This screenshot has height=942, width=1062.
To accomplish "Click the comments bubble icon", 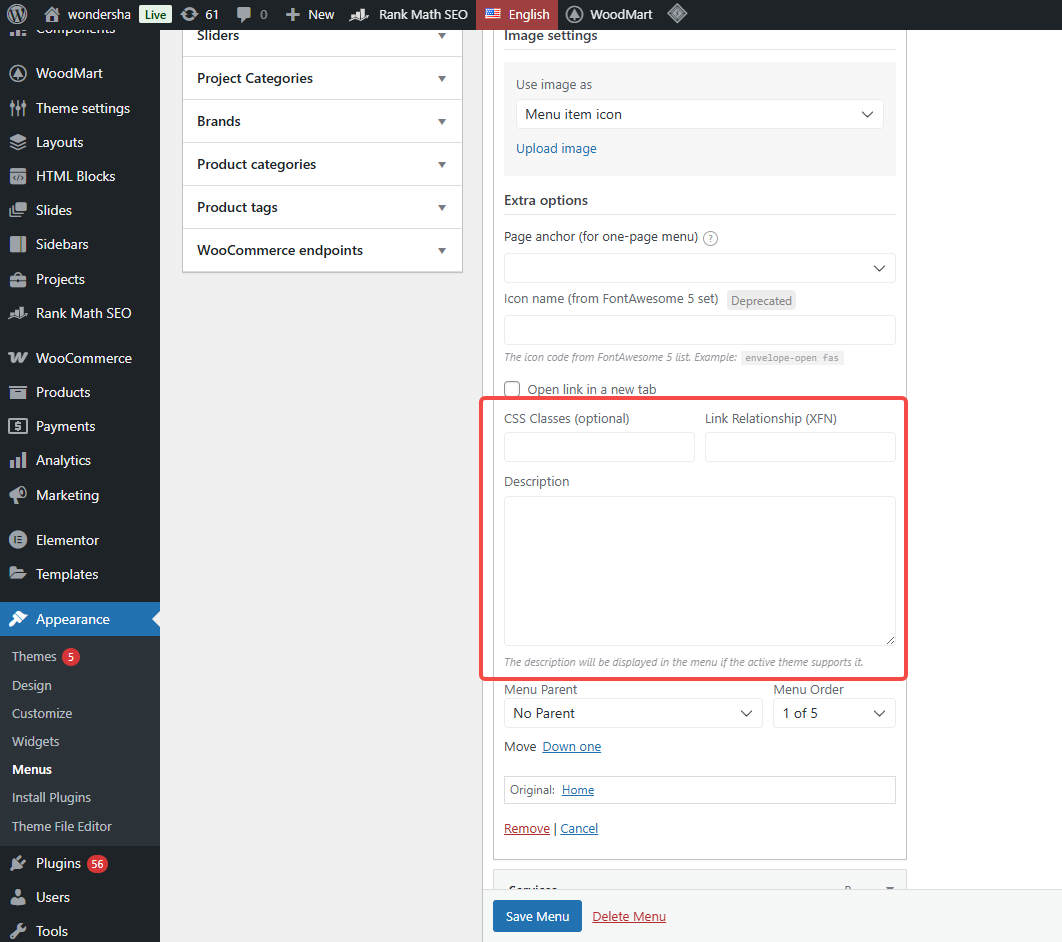I will [x=244, y=14].
